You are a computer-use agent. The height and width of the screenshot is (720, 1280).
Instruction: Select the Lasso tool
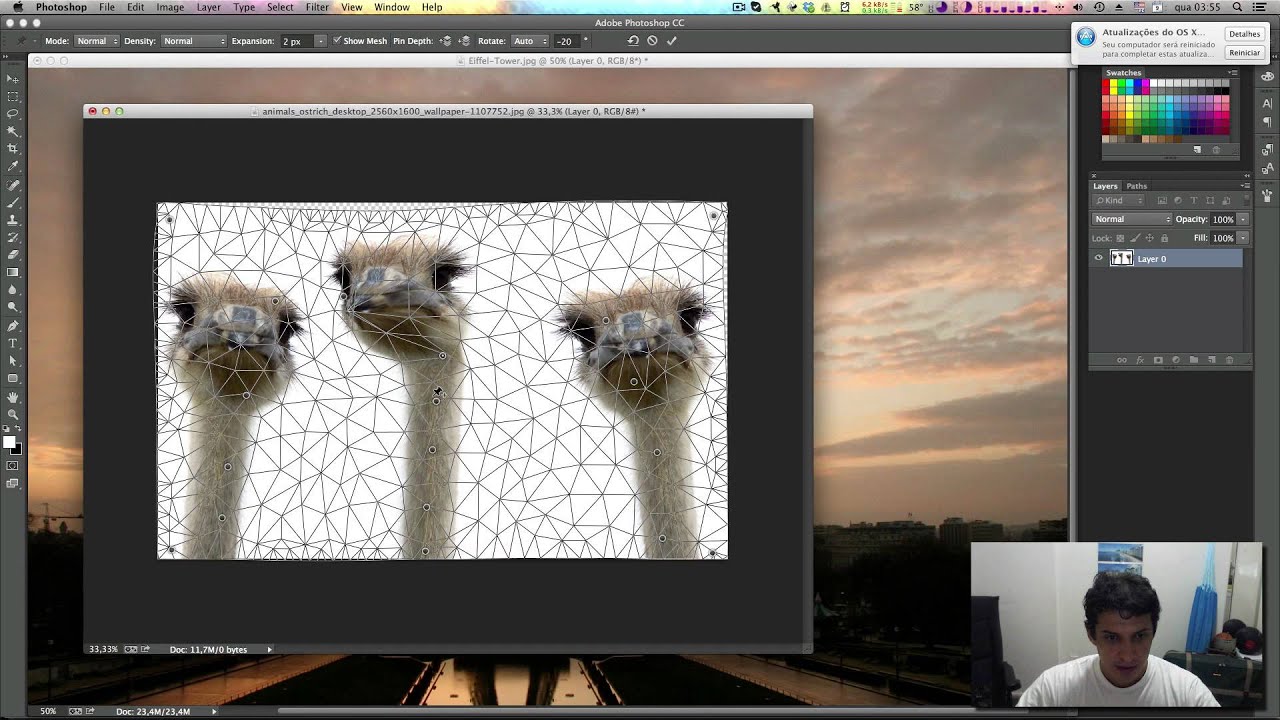point(13,113)
